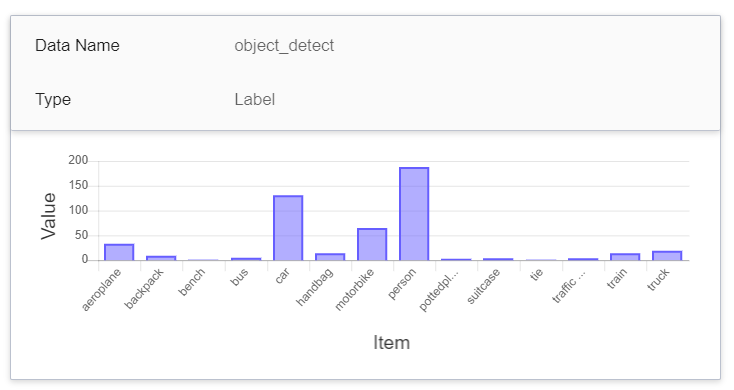Select the handbag bar
The image size is (734, 390).
(x=330, y=257)
